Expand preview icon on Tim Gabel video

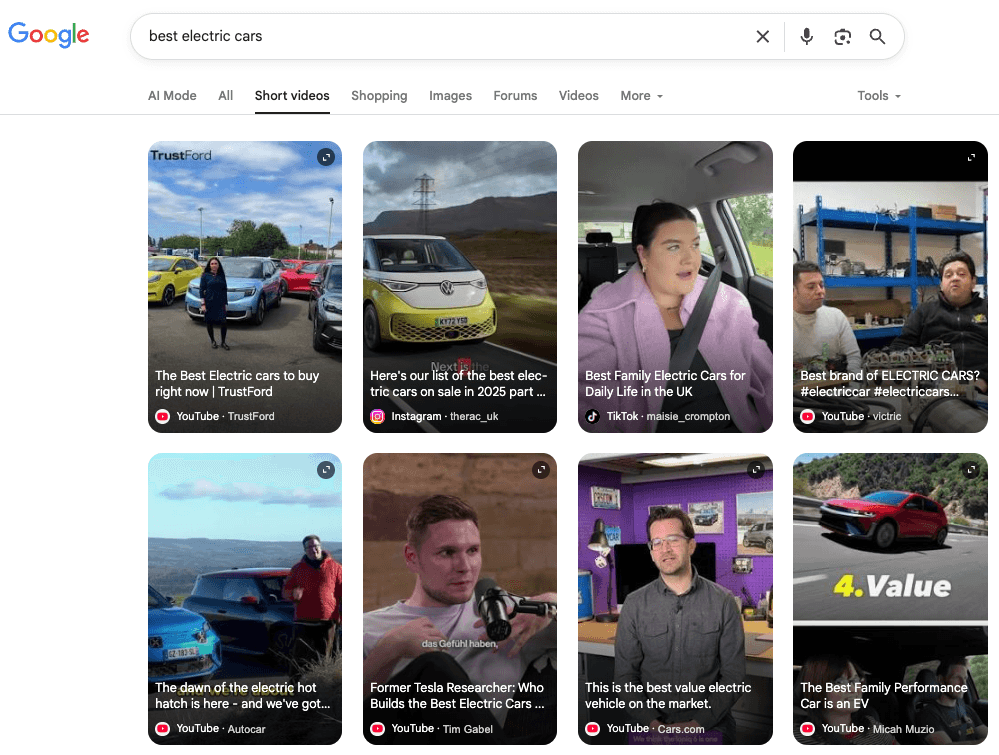coord(541,469)
